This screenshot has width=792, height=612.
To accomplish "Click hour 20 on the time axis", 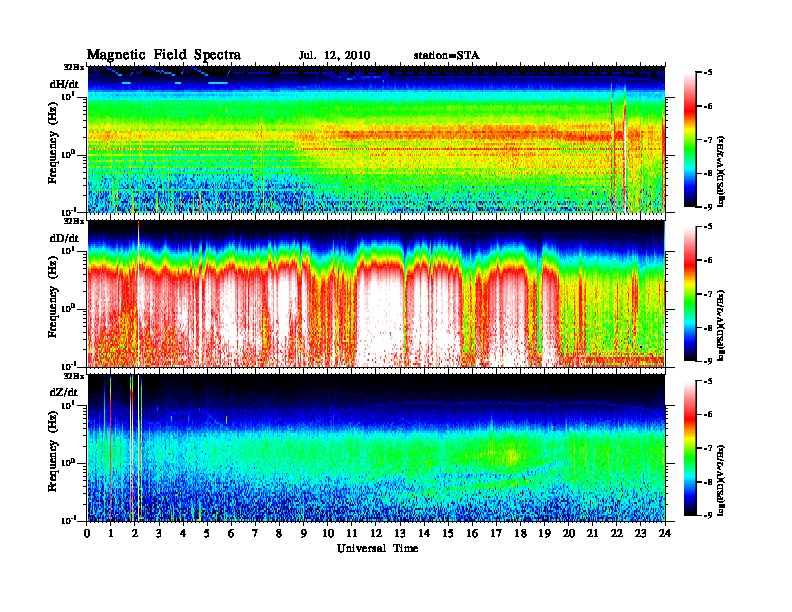I will click(569, 533).
